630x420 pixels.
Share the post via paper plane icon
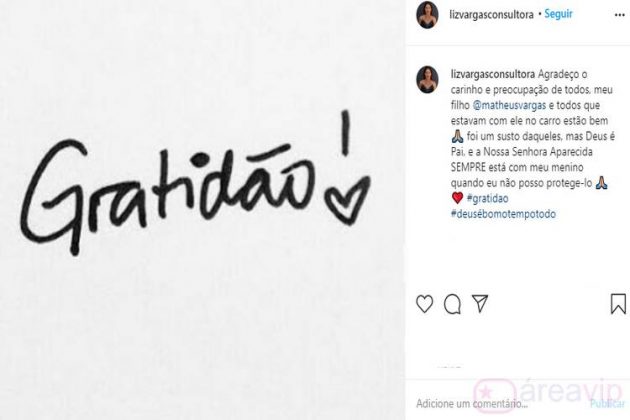(x=480, y=303)
